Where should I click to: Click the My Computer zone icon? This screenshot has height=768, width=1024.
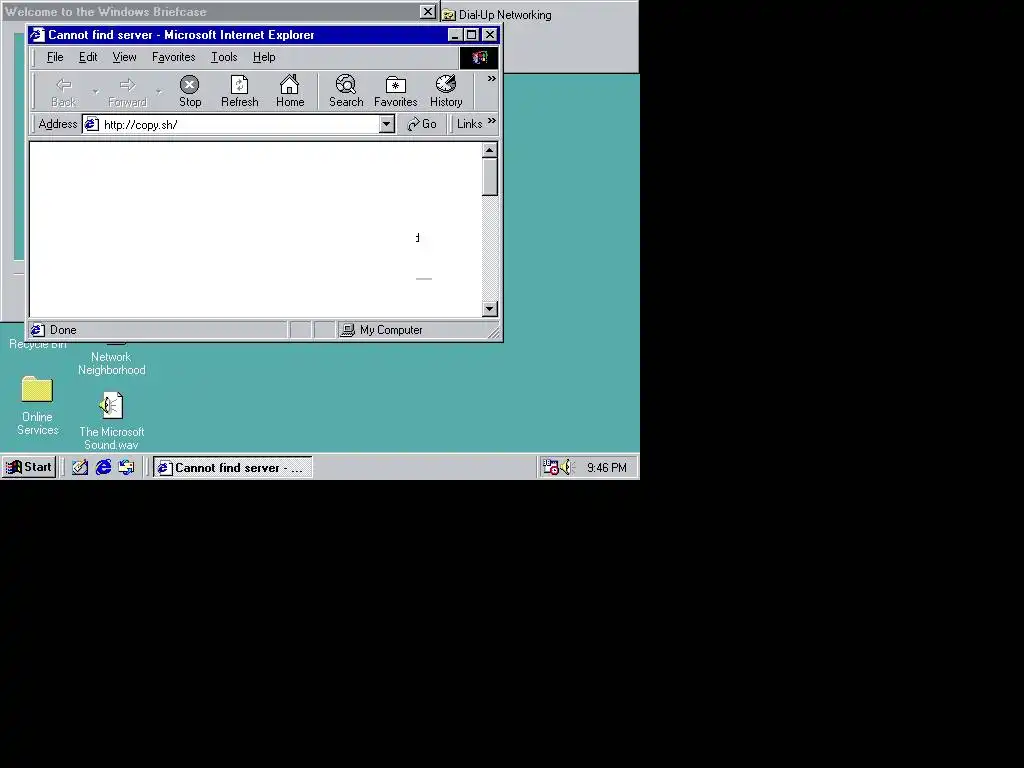click(x=348, y=330)
